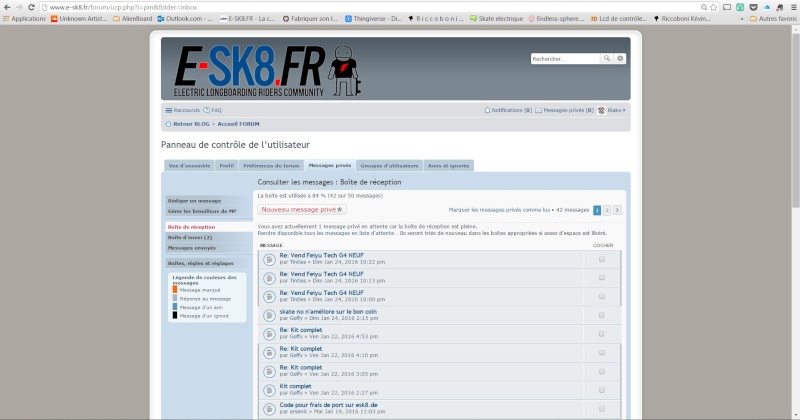Click next page arrow in pagination
This screenshot has height=420, width=800.
617,210
